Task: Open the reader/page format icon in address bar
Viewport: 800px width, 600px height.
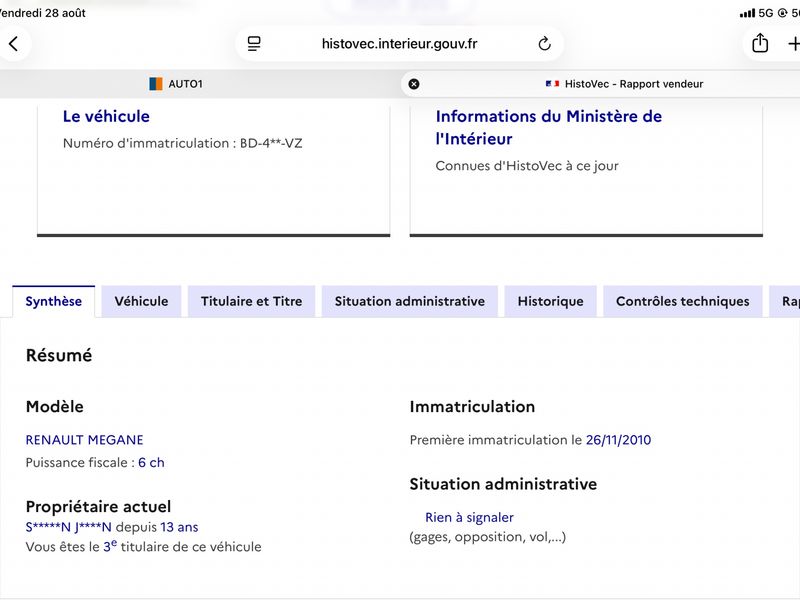Action: click(x=254, y=44)
